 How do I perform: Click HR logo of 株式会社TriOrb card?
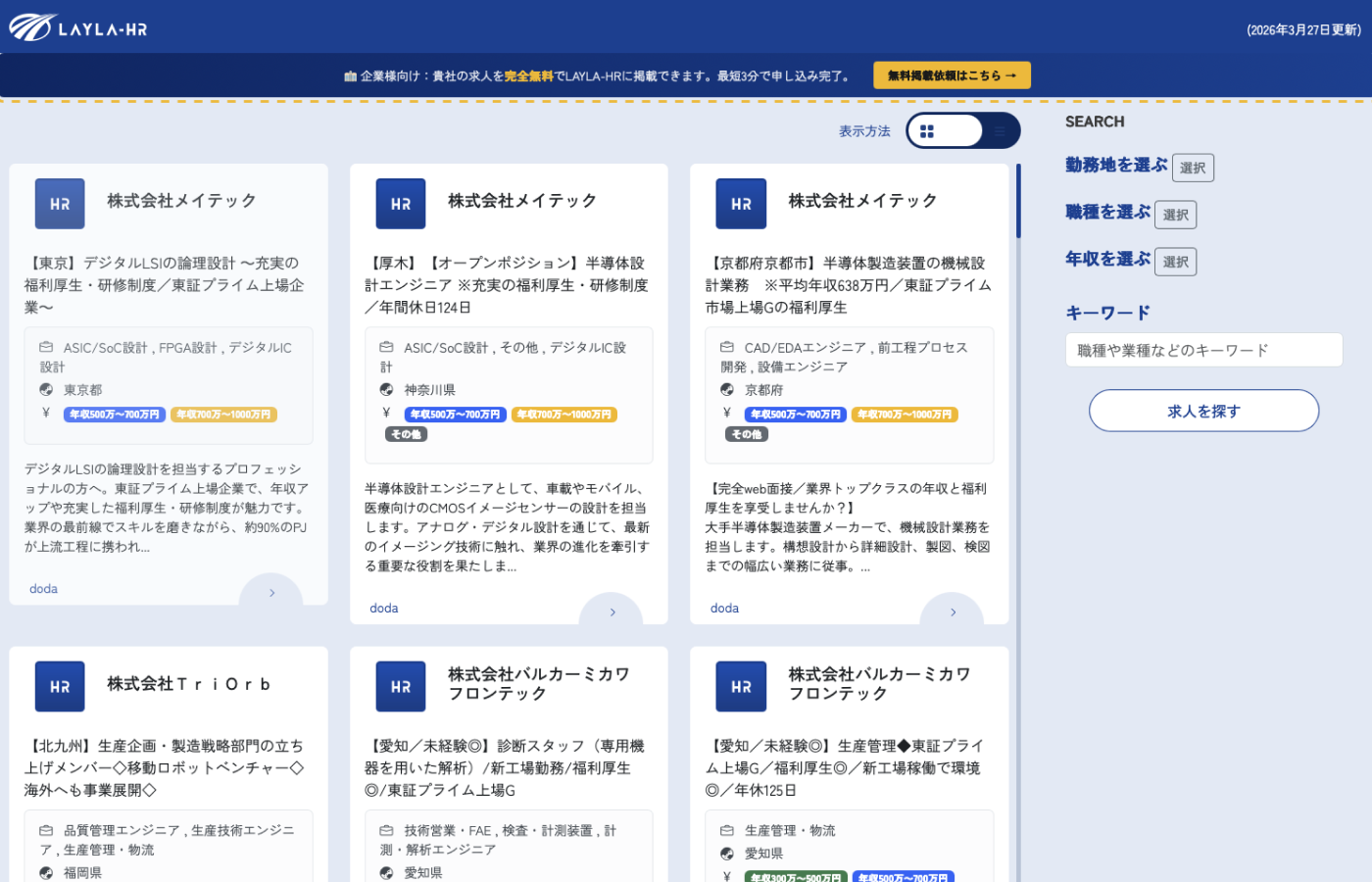[60, 686]
